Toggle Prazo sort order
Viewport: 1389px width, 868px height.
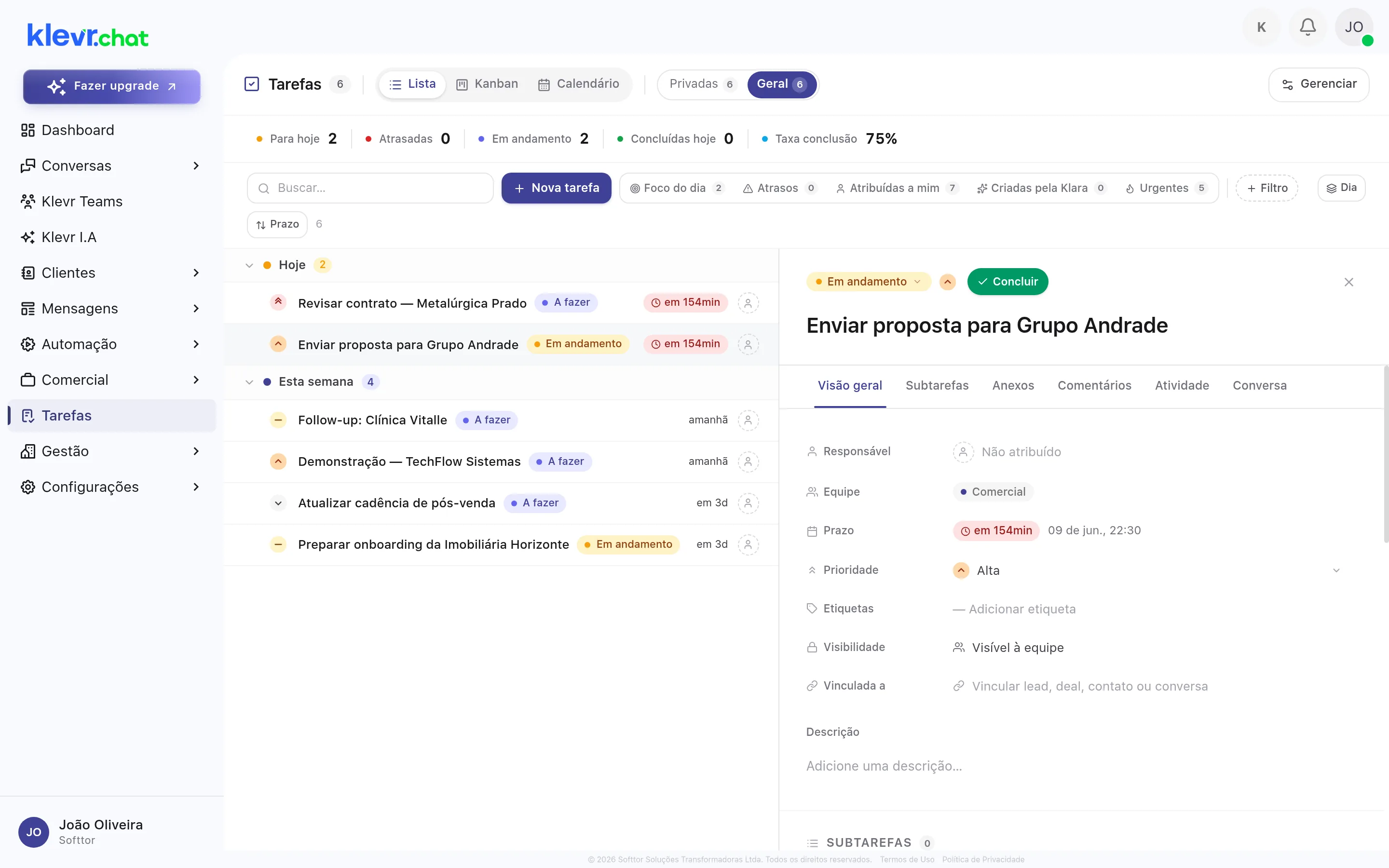click(277, 224)
